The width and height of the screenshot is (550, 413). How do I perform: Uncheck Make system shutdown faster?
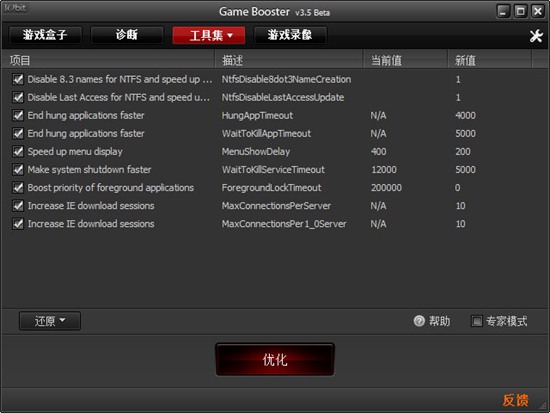pos(18,169)
